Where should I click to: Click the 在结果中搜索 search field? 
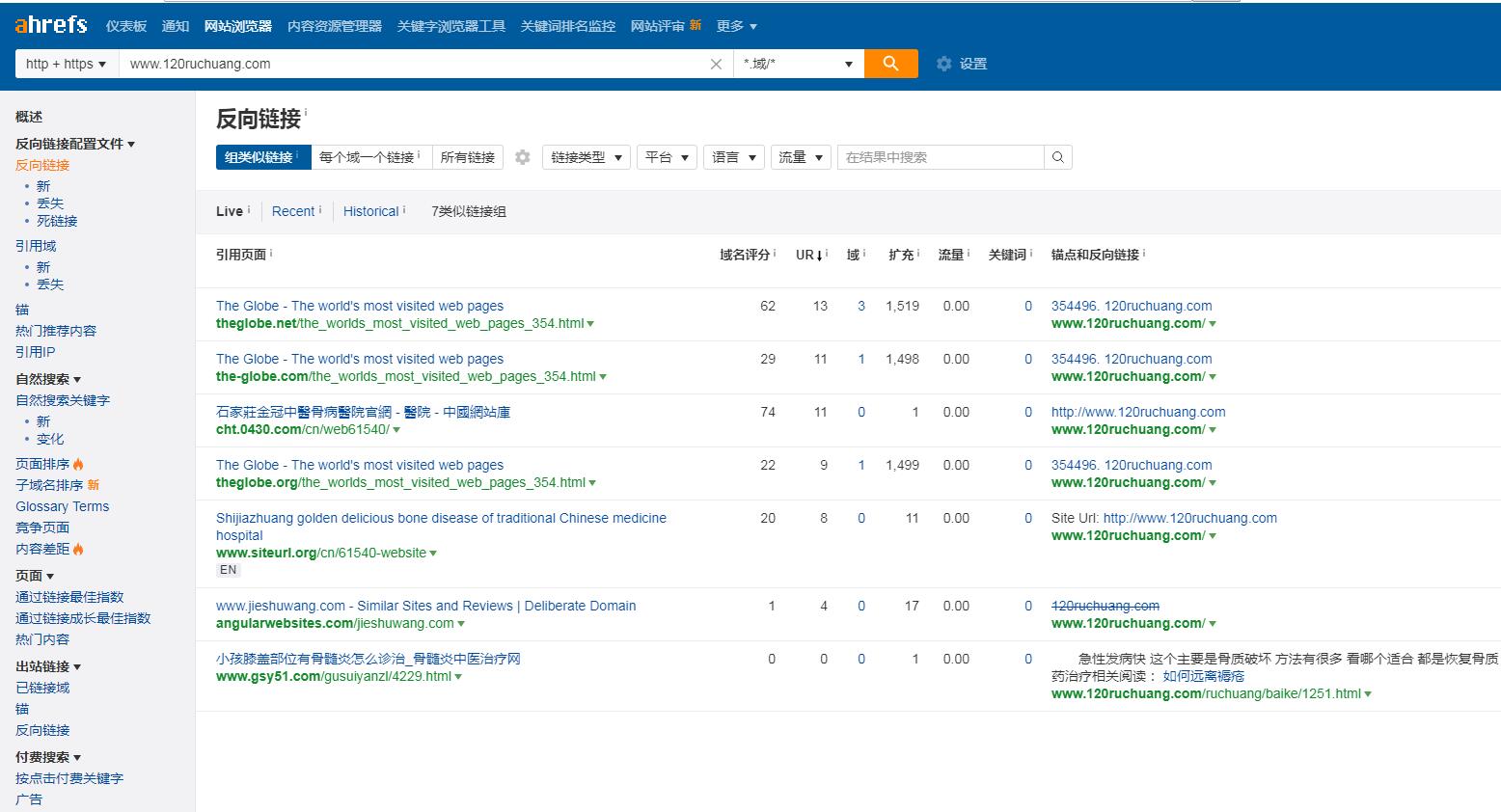coord(941,157)
